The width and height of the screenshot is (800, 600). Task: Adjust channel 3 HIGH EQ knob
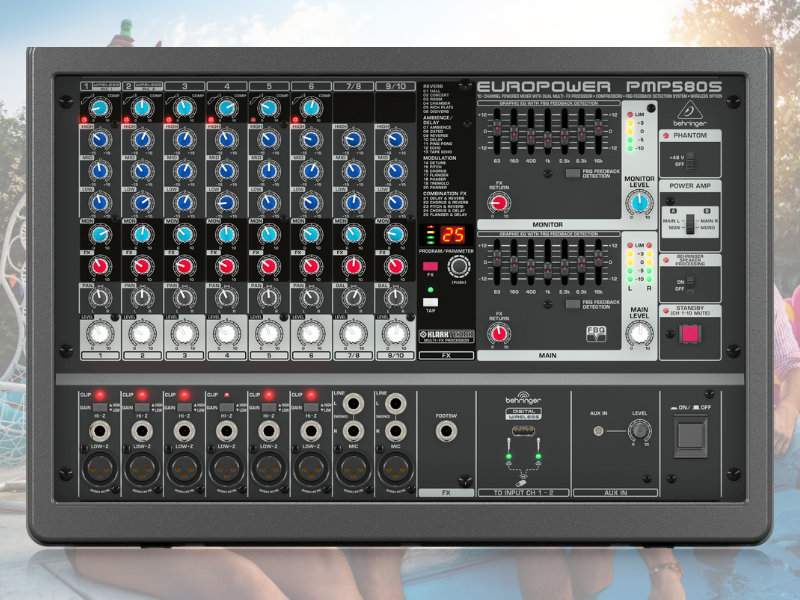[x=185, y=139]
